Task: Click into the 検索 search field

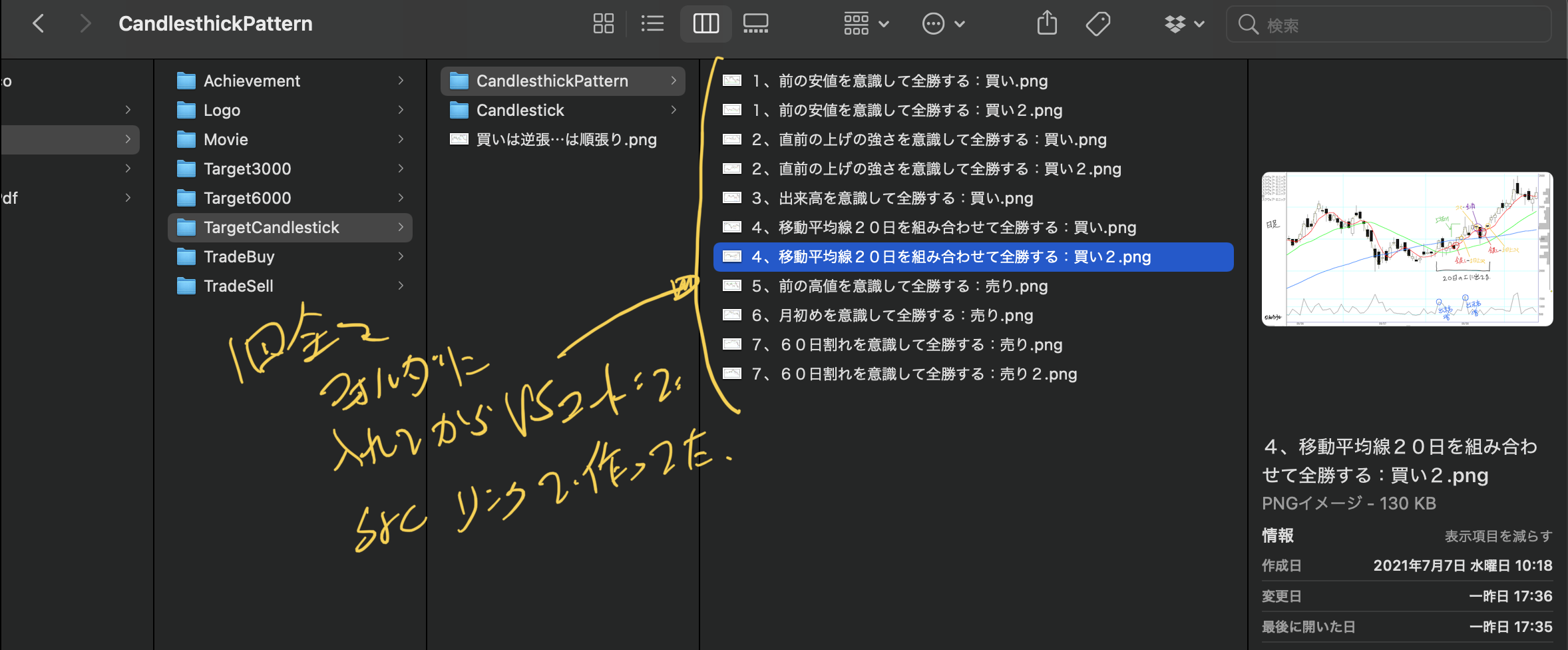Action: point(1389,25)
